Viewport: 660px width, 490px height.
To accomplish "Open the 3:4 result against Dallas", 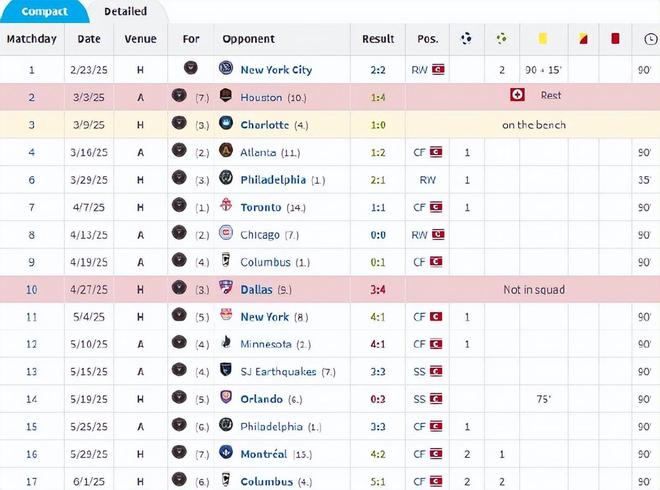I will (378, 290).
